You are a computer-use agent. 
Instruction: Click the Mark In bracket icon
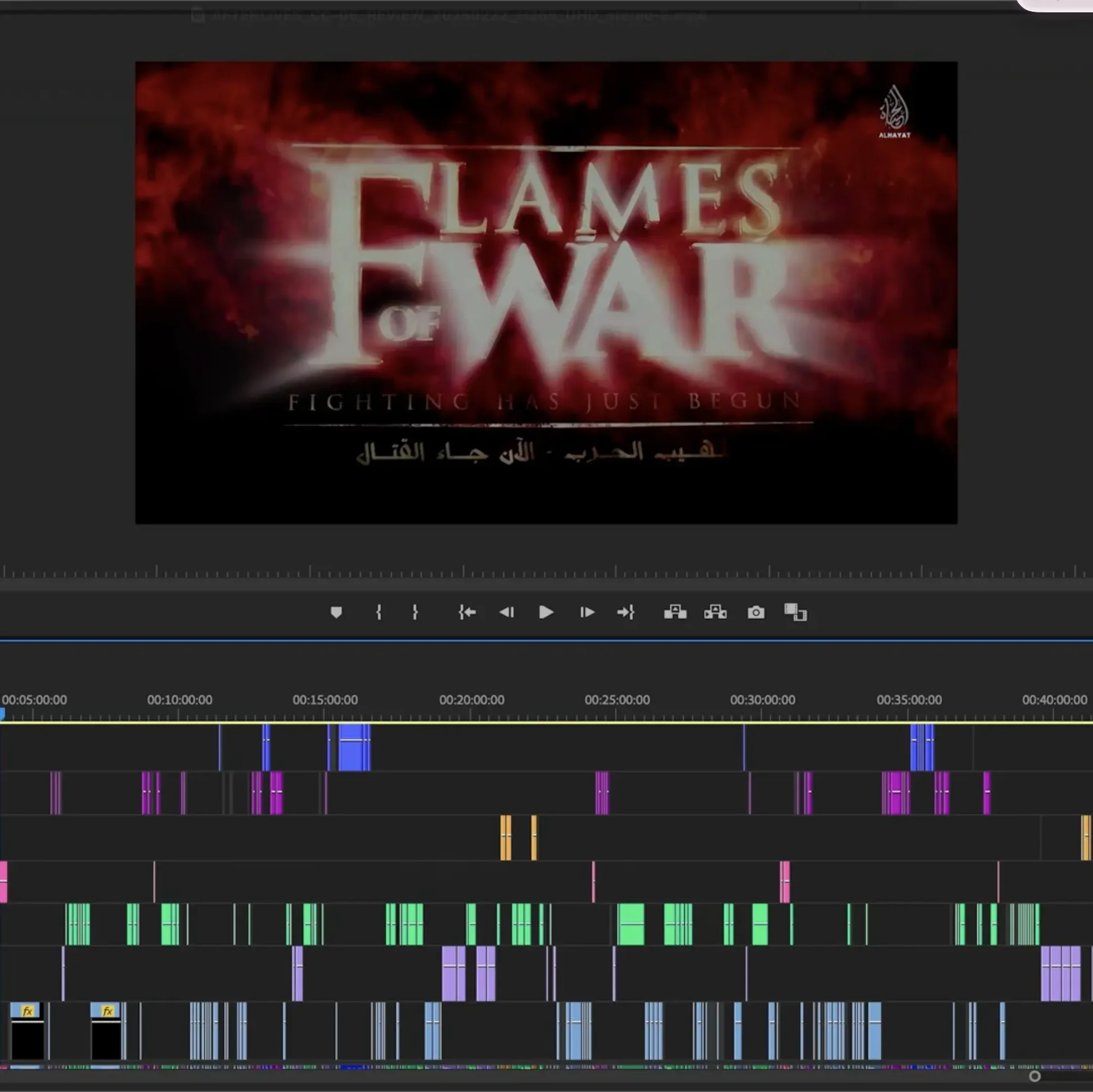click(x=378, y=612)
